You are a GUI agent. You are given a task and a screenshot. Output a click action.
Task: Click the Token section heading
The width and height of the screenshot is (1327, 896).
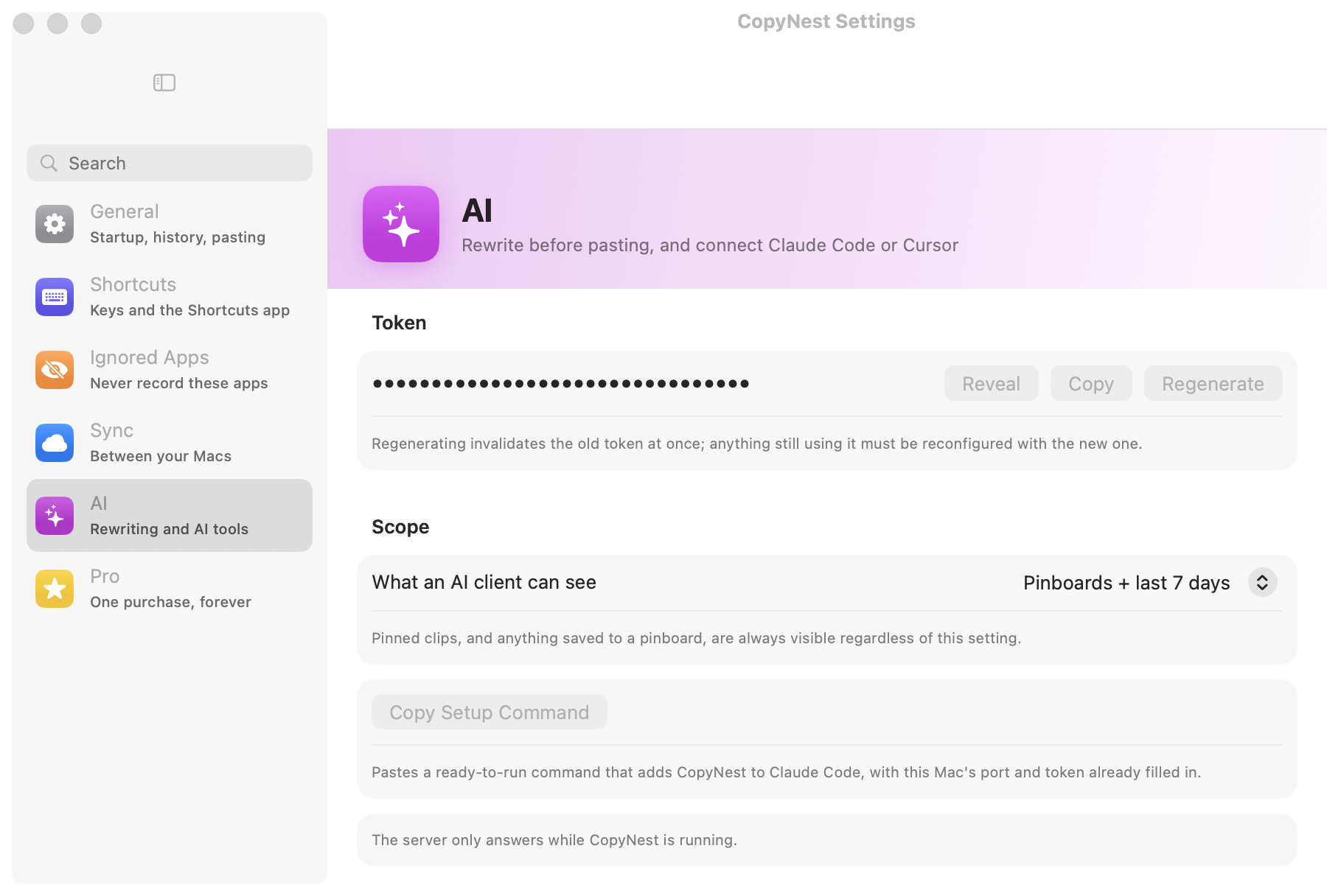click(399, 323)
